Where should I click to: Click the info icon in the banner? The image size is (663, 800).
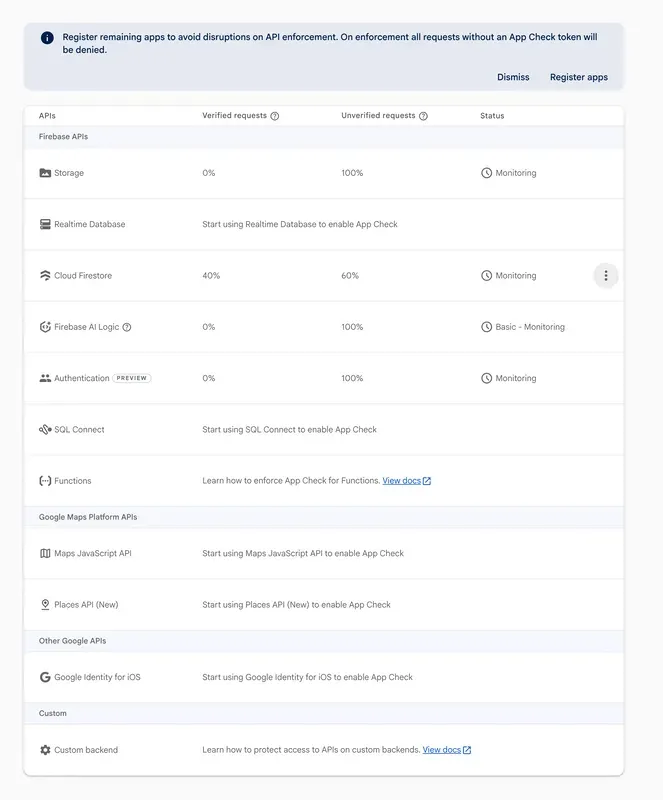pyautogui.click(x=47, y=38)
